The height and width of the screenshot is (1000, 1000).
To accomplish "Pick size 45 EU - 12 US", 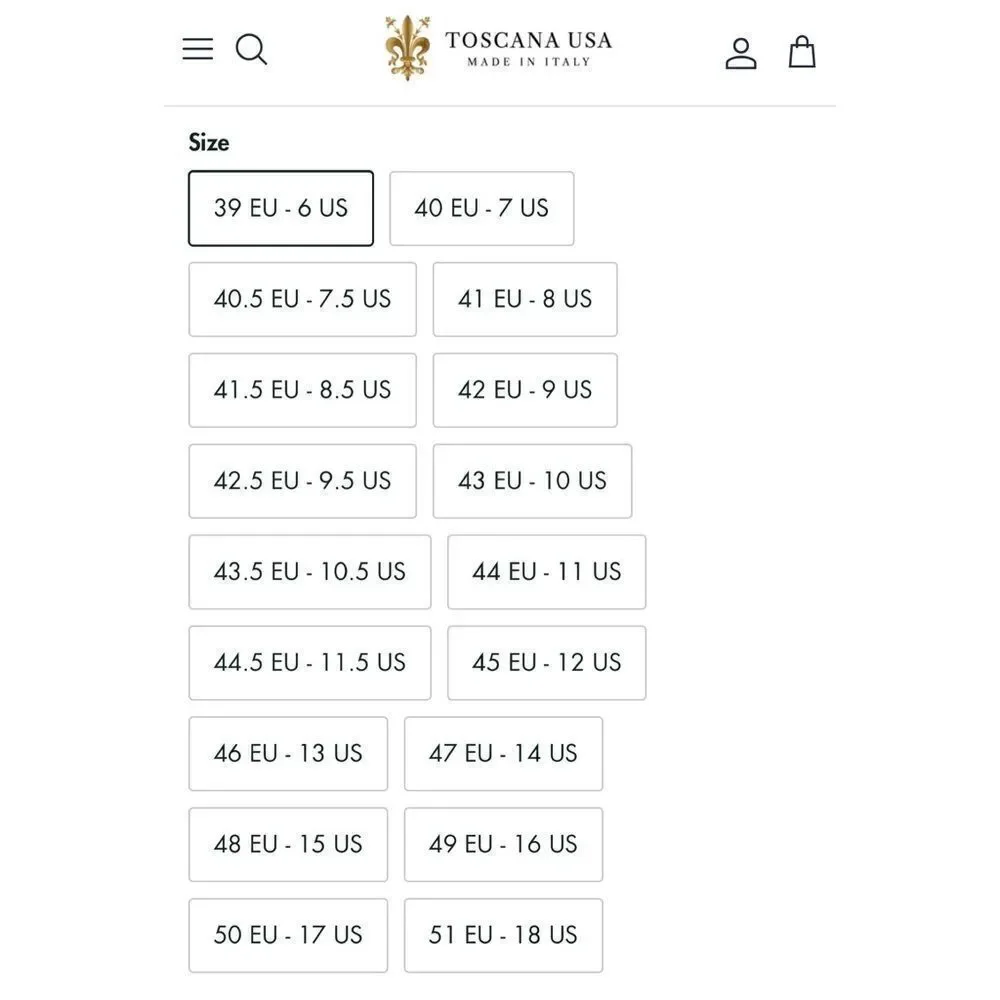I will pyautogui.click(x=547, y=663).
